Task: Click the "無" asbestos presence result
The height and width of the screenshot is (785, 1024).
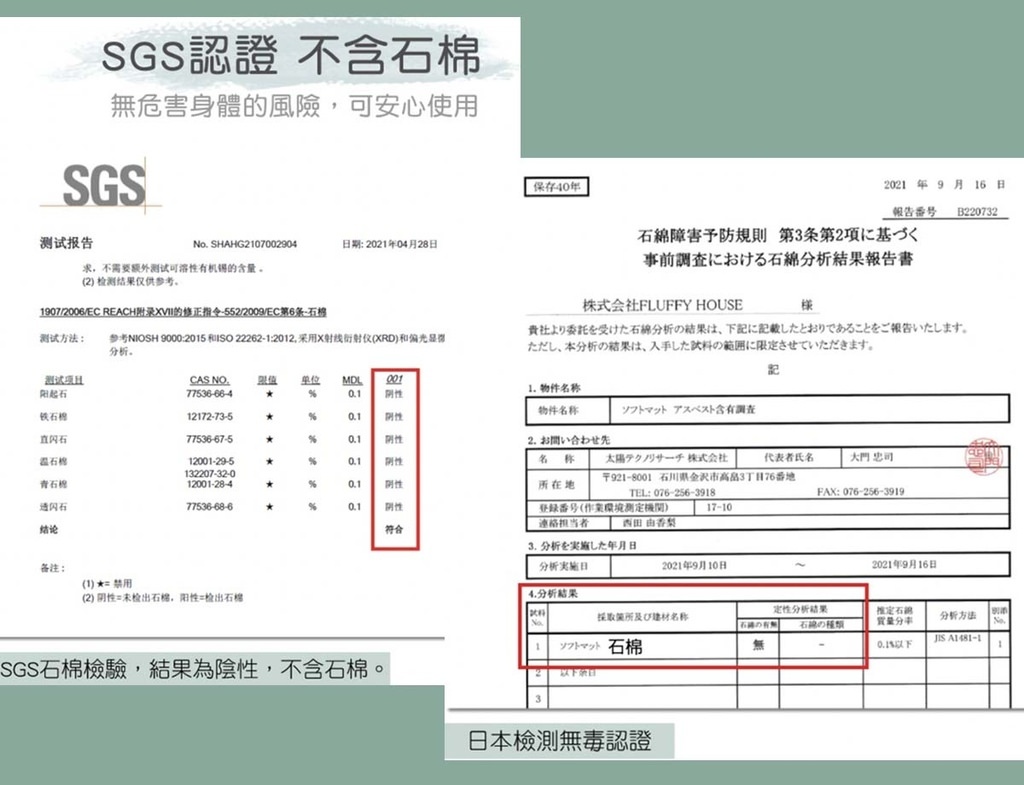Action: (758, 645)
